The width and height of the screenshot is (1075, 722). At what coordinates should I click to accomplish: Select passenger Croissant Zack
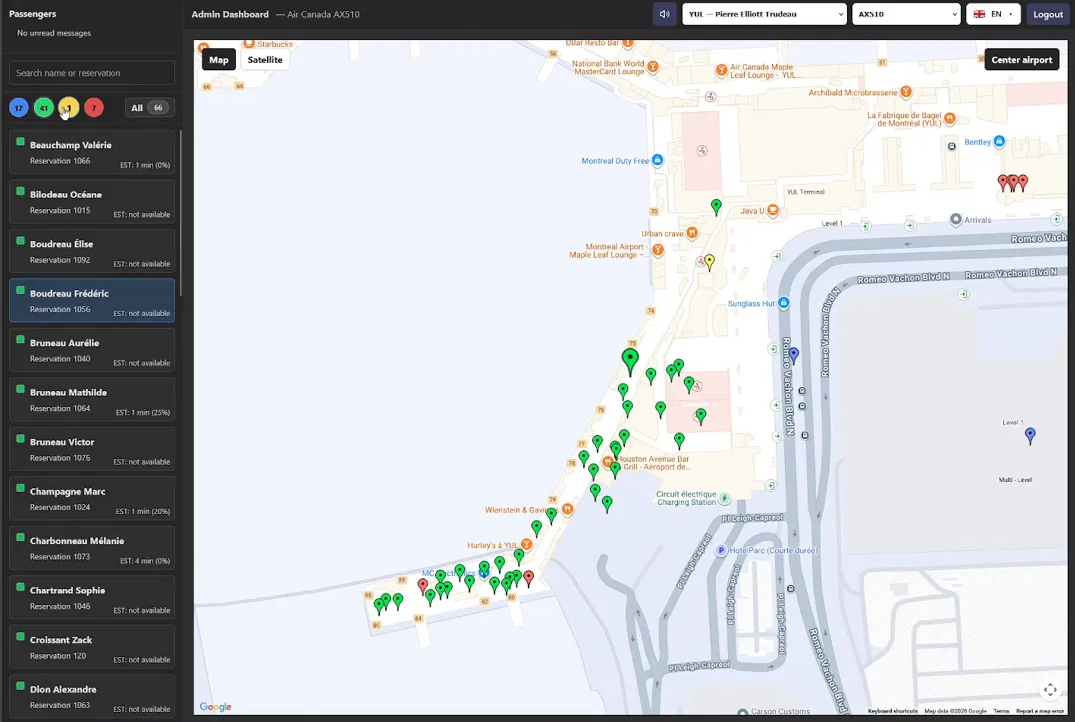pyautogui.click(x=92, y=647)
